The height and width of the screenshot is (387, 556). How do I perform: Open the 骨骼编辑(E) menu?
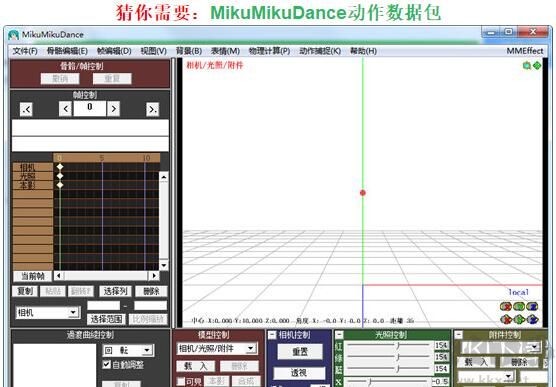tap(67, 51)
